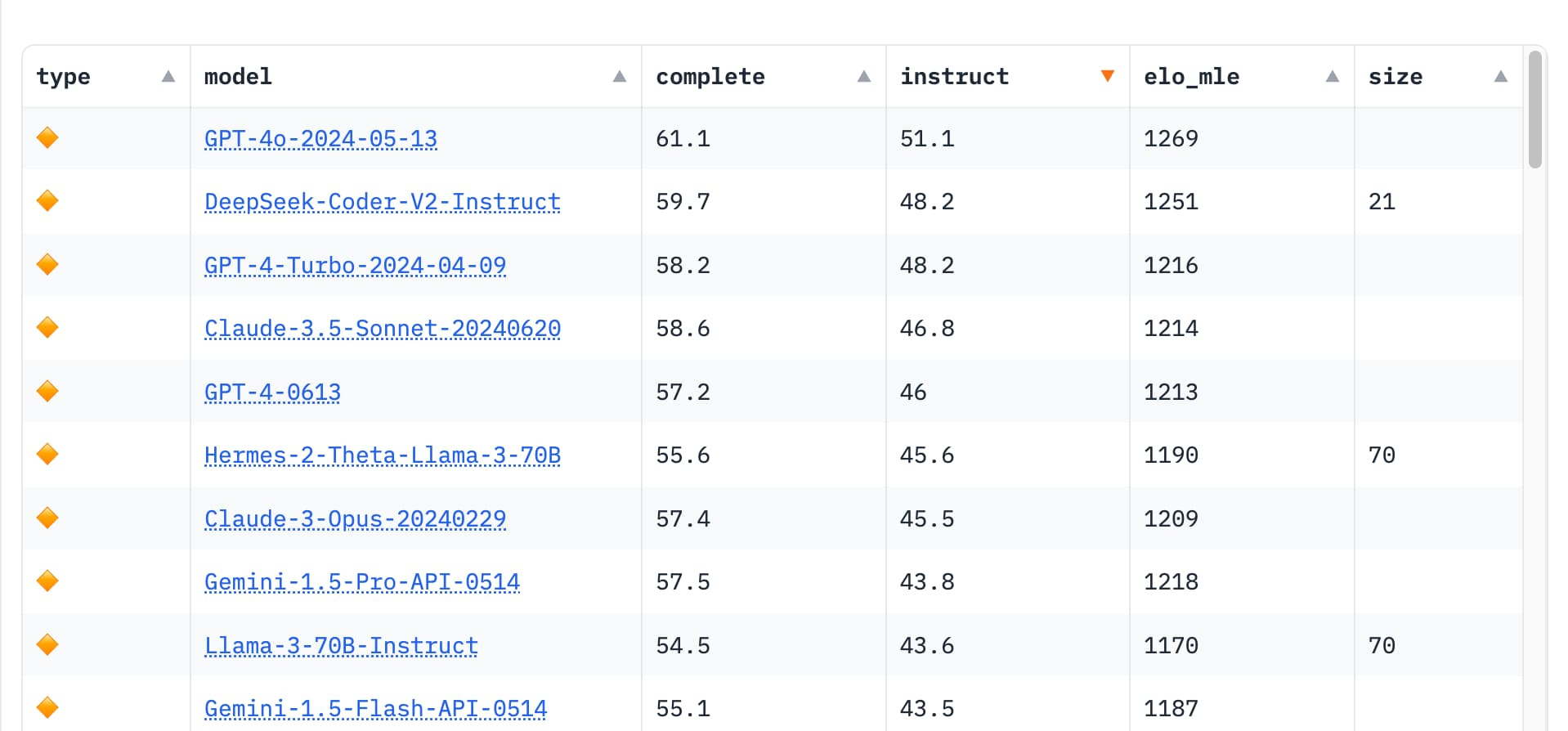
Task: Select the complete score 61.1
Action: click(683, 138)
